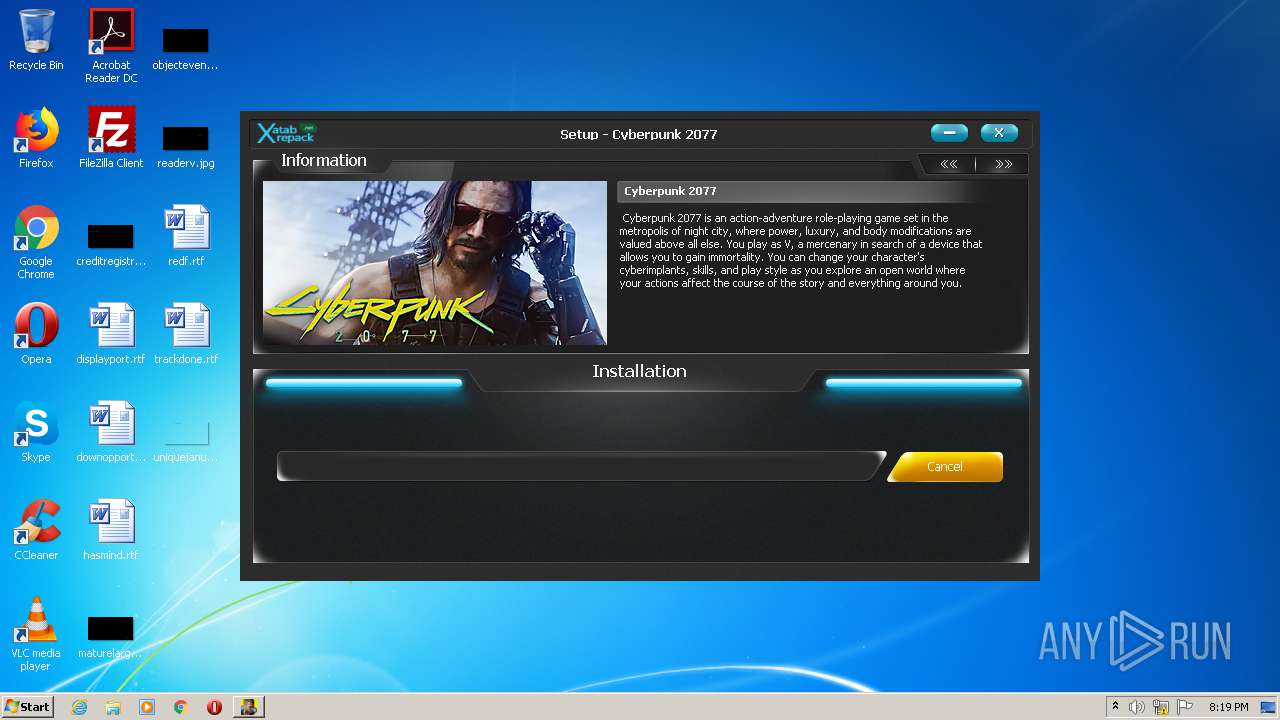Open media player taskbar icon
This screenshot has width=1280, height=720.
click(x=147, y=707)
